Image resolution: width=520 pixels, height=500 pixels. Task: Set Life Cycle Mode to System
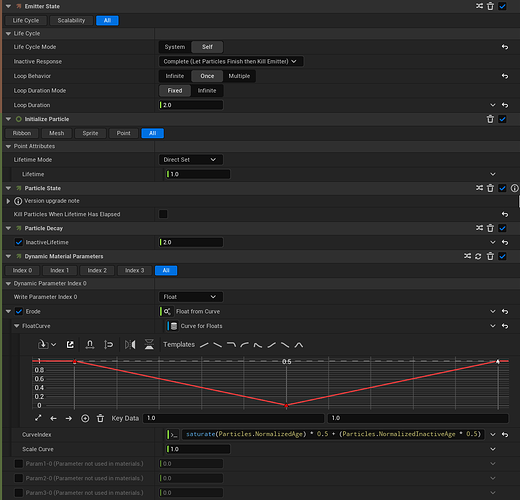click(x=175, y=47)
